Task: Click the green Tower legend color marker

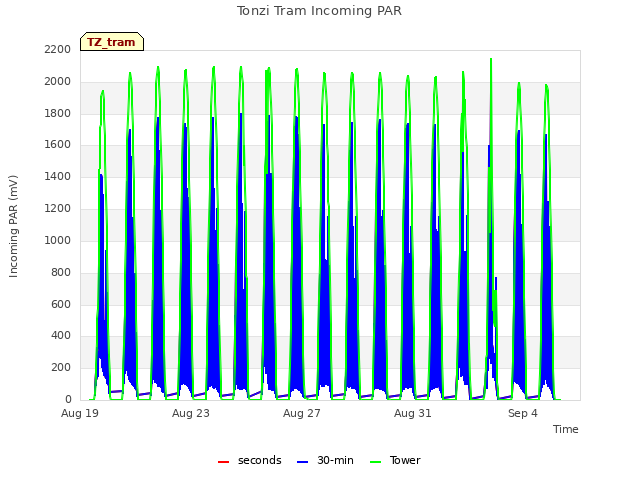Action: 375,462
